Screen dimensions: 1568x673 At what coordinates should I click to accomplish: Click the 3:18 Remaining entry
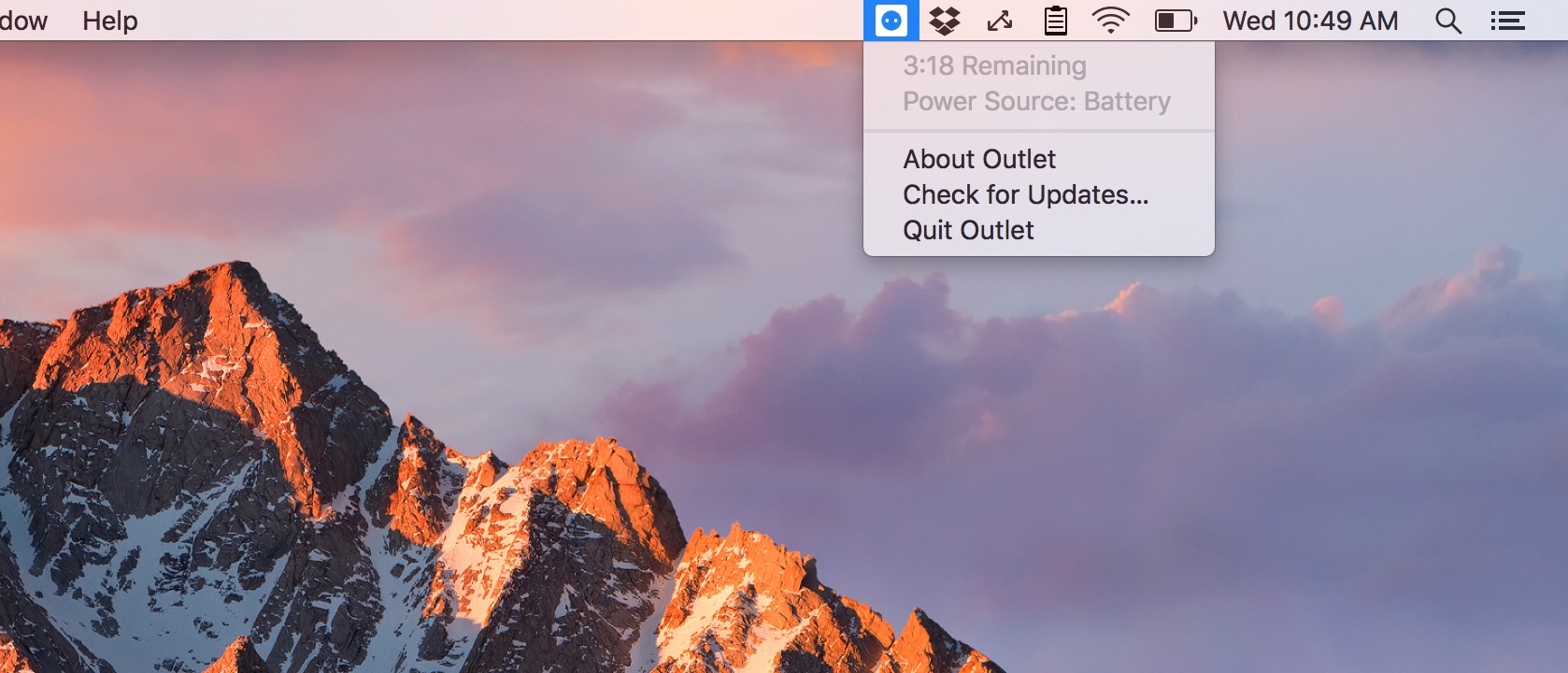pyautogui.click(x=1039, y=65)
